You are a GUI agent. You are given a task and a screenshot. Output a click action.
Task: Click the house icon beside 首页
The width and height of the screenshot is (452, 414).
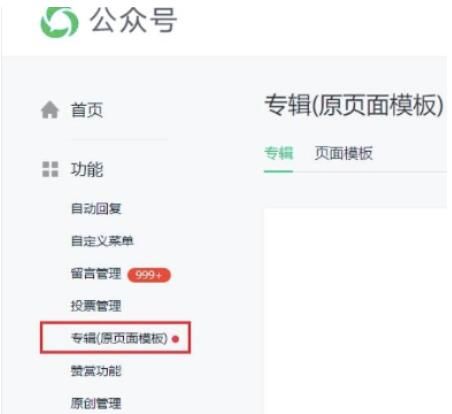[50, 110]
